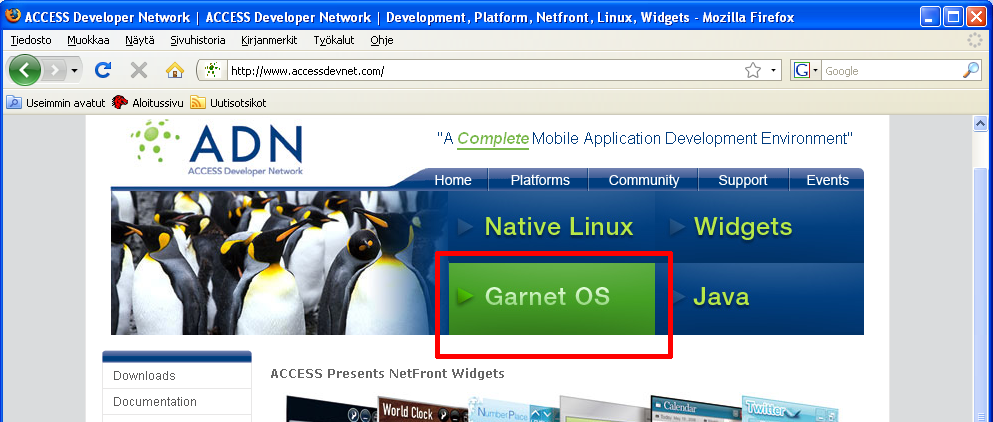The width and height of the screenshot is (993, 422).
Task: Click the Calendar widget thumbnail
Action: (x=695, y=410)
